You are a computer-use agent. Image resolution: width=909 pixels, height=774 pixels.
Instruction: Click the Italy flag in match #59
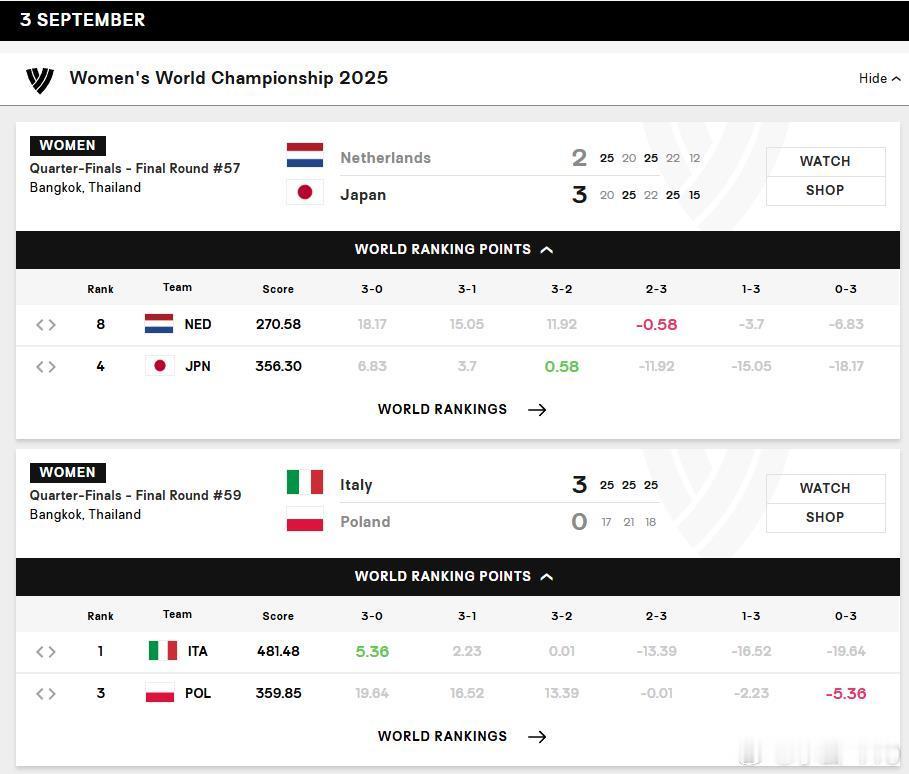click(305, 482)
